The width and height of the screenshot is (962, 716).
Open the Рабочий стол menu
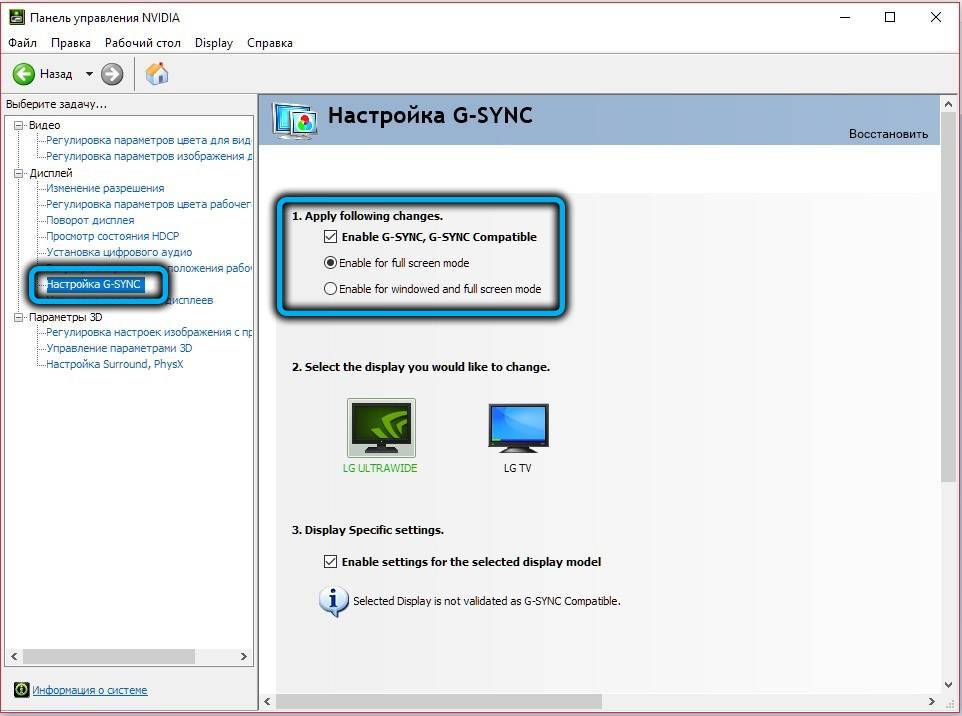click(x=143, y=43)
